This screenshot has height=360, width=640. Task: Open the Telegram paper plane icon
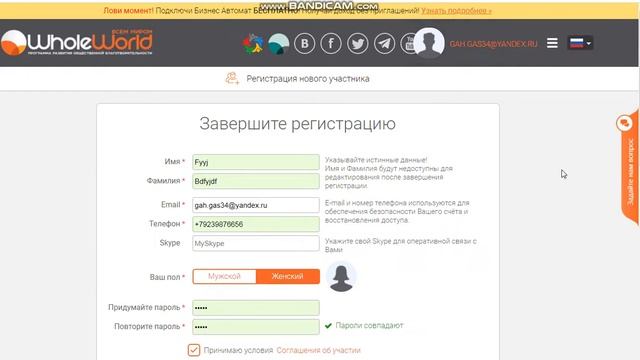point(384,43)
